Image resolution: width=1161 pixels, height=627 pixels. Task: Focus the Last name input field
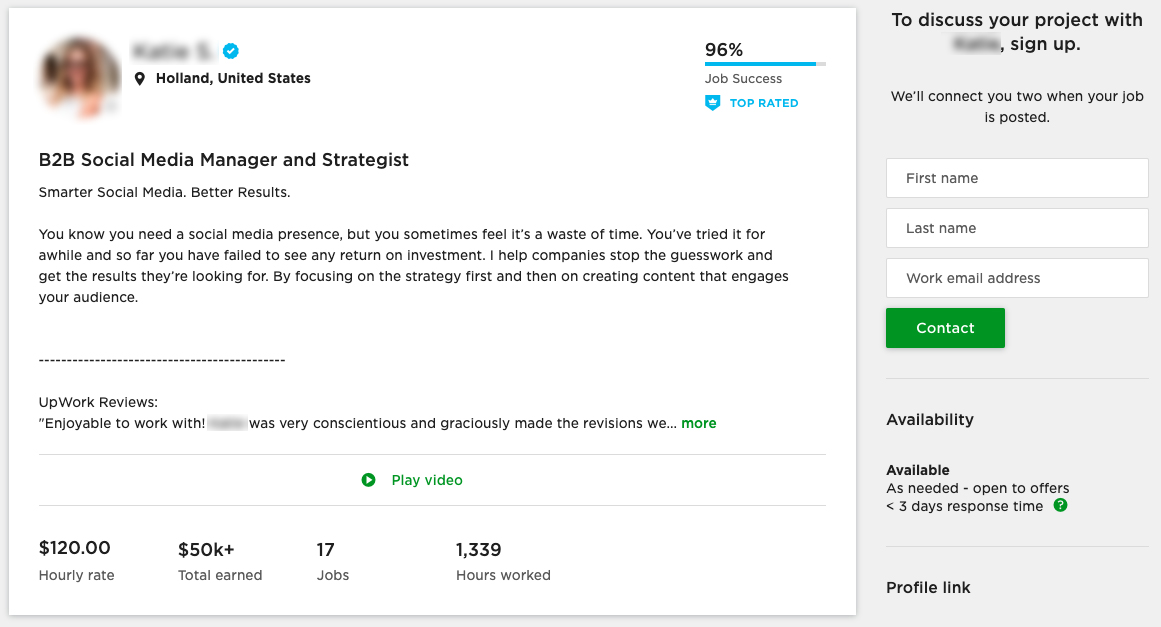click(x=1017, y=228)
